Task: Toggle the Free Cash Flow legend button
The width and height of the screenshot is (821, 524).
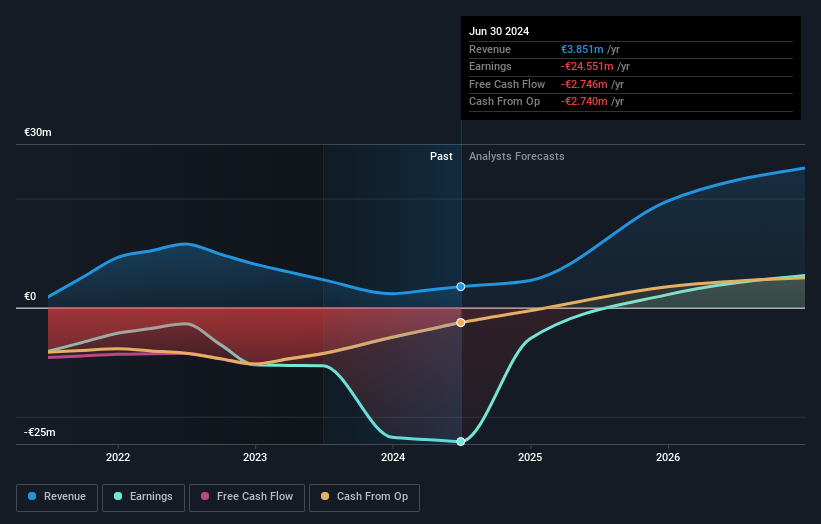Action: pos(247,497)
